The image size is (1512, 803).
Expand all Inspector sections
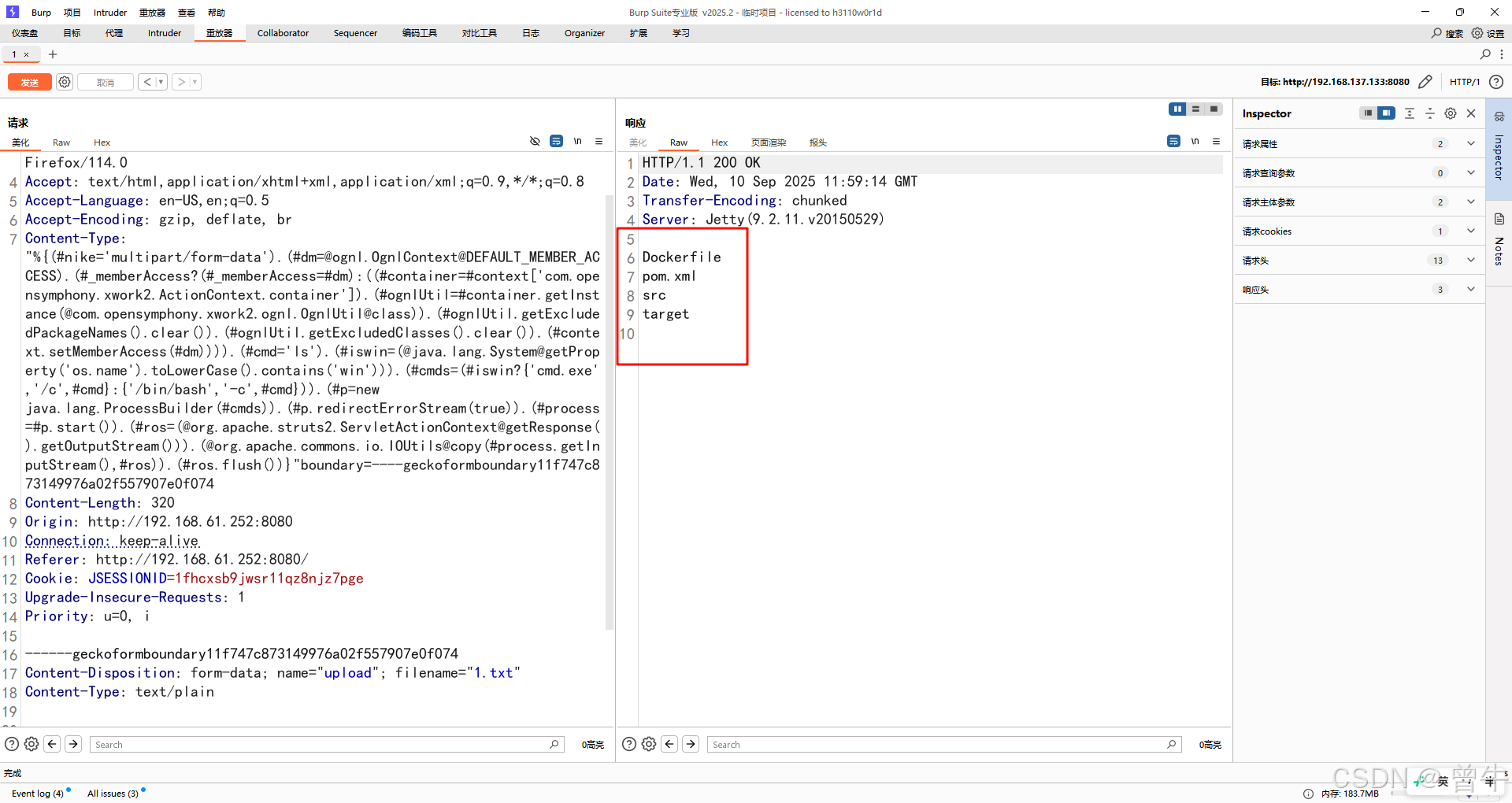[1410, 113]
